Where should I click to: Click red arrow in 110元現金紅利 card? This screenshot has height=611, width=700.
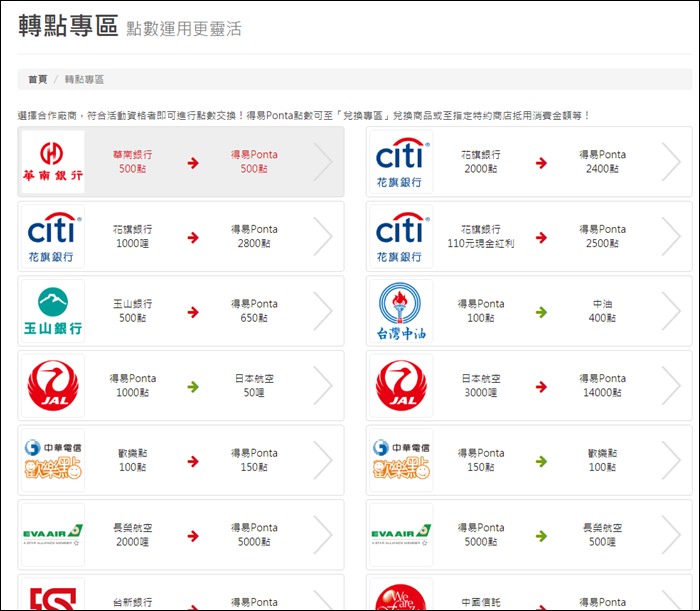[541, 237]
